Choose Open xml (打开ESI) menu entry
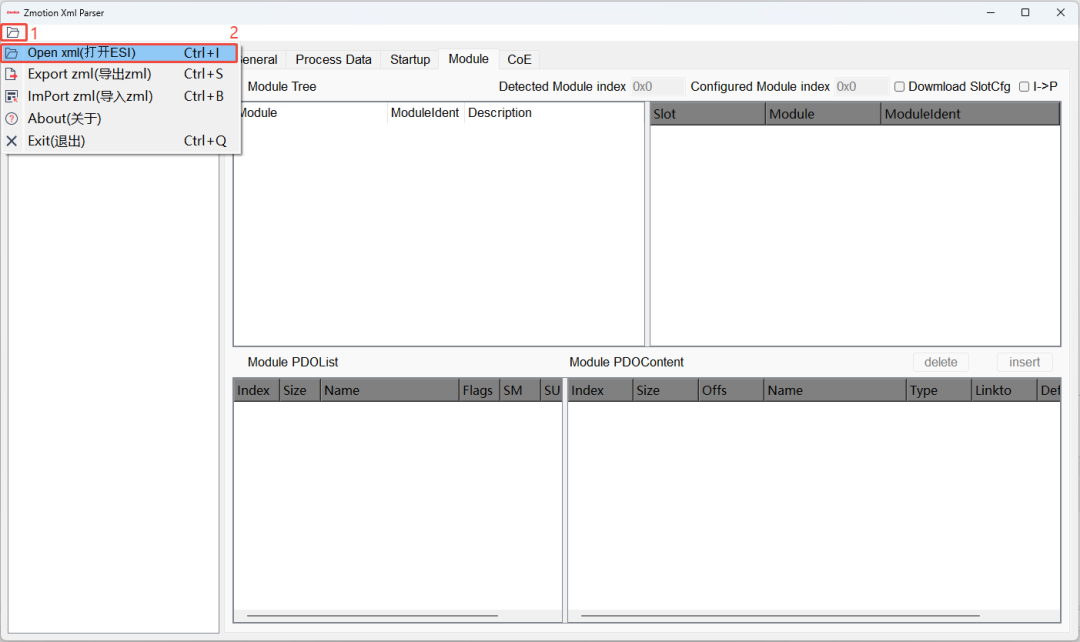Viewport: 1080px width, 642px height. point(120,53)
